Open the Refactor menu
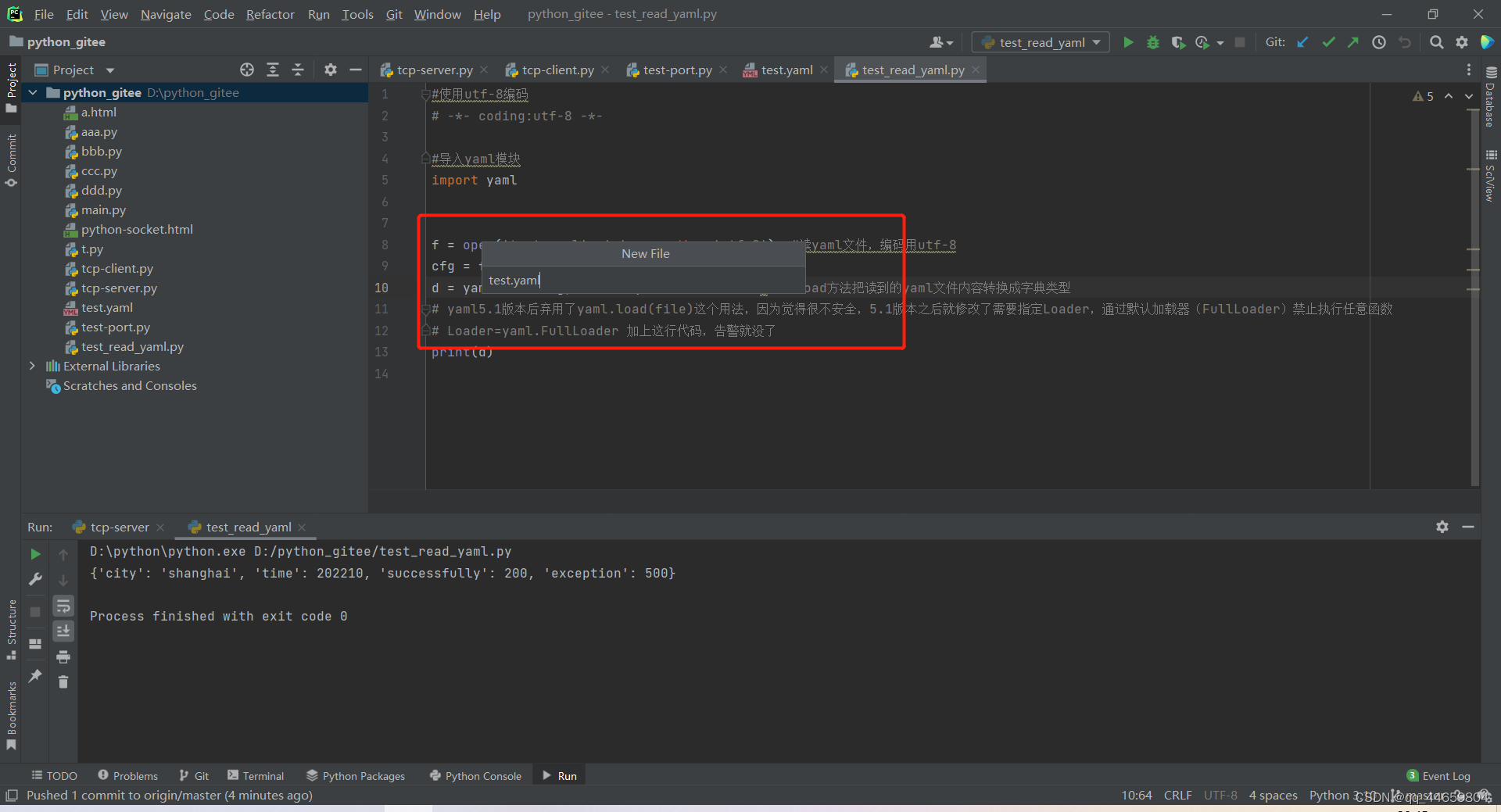Viewport: 1501px width, 812px height. [270, 14]
